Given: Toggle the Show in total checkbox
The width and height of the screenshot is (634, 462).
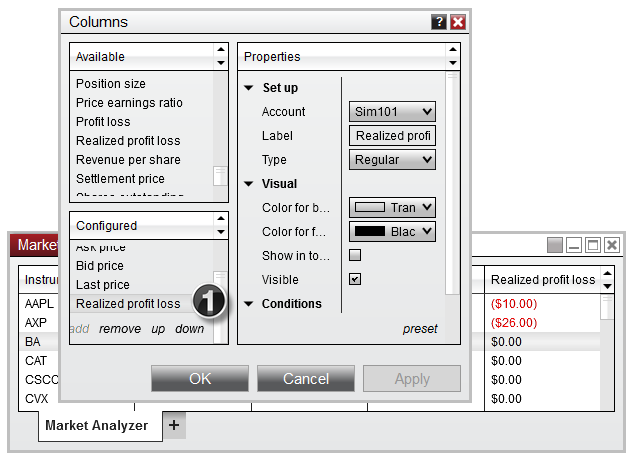Looking at the screenshot, I should tap(355, 256).
